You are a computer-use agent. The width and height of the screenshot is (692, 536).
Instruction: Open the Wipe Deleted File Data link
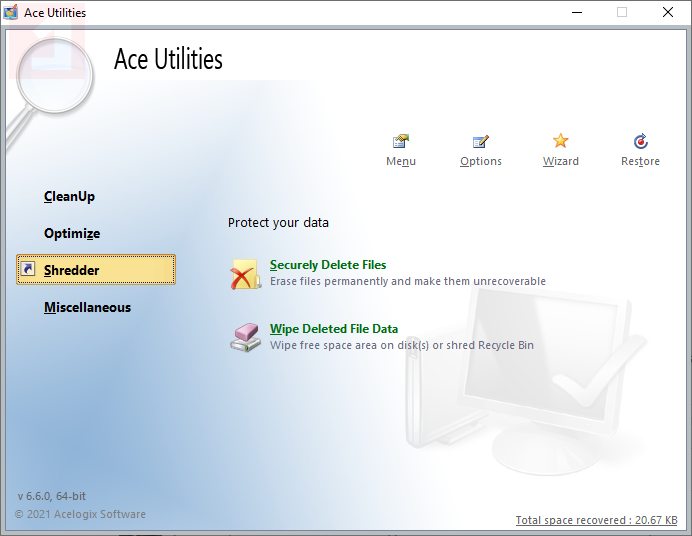(x=334, y=329)
